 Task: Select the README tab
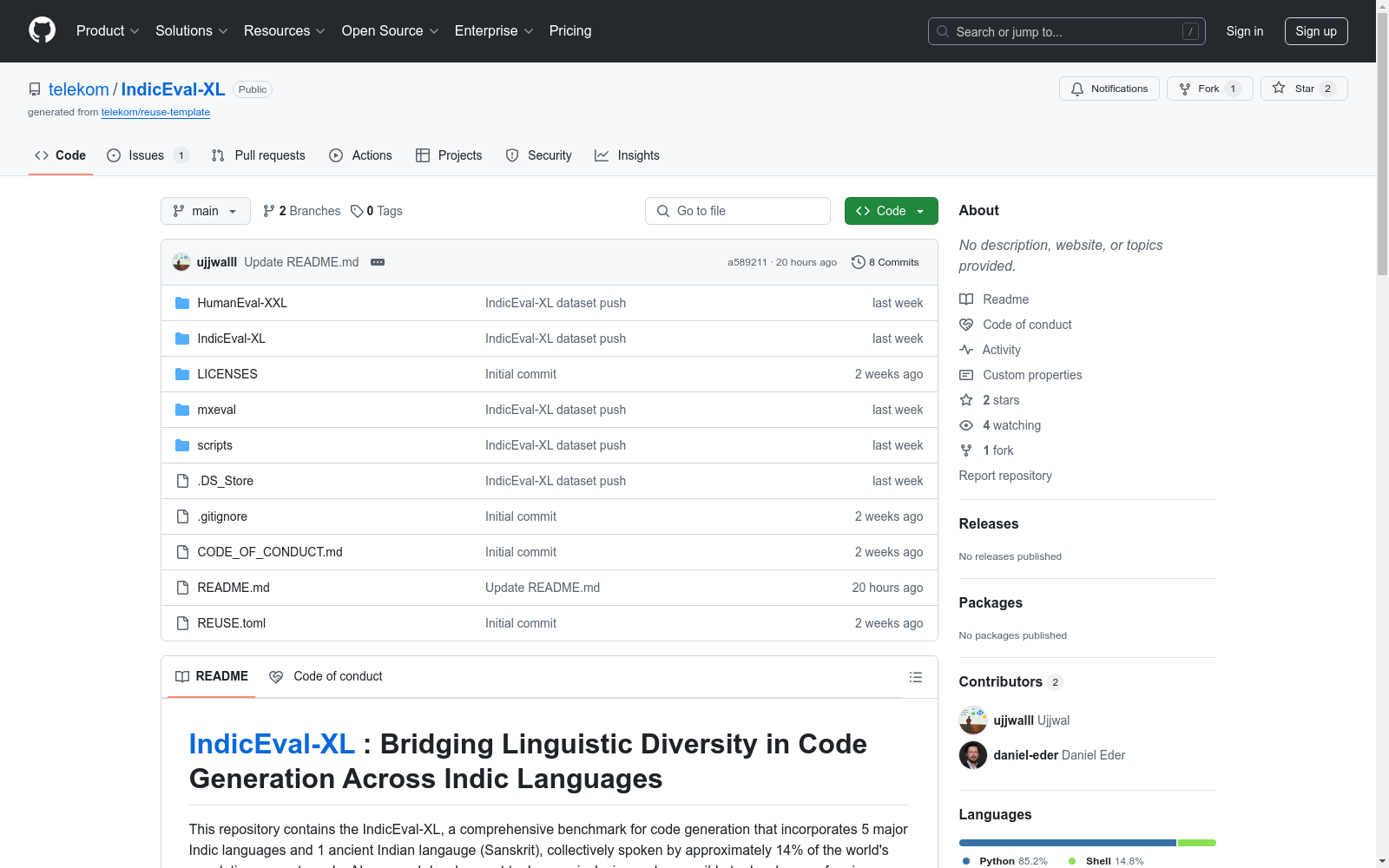click(x=212, y=677)
